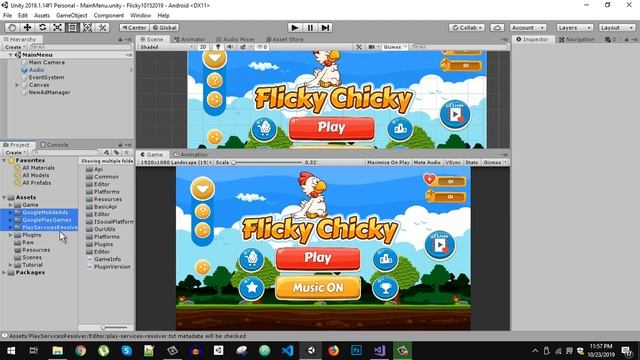640x360 pixels.
Task: Toggle 2D view mode in Scene
Action: 203,47
